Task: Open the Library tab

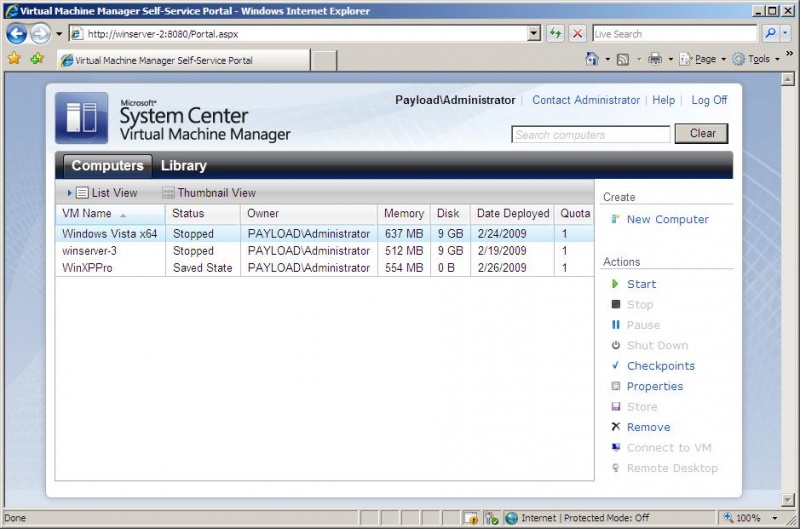Action: pos(183,166)
